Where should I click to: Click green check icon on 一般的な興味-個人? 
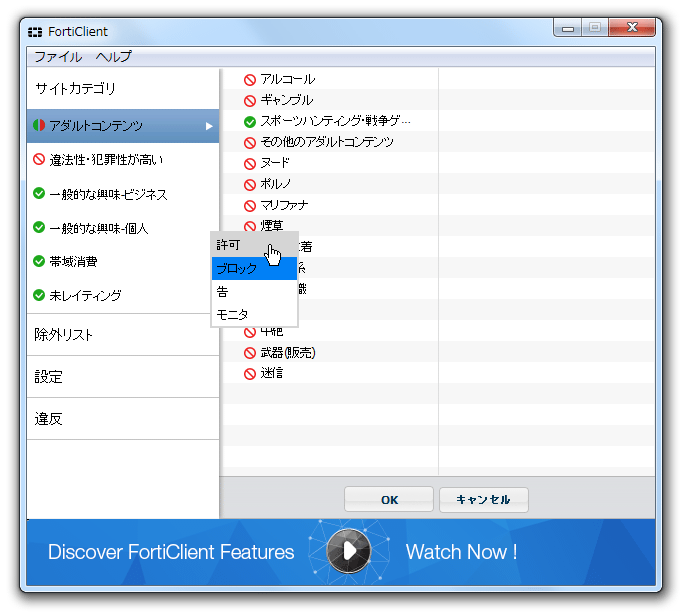(x=39, y=227)
